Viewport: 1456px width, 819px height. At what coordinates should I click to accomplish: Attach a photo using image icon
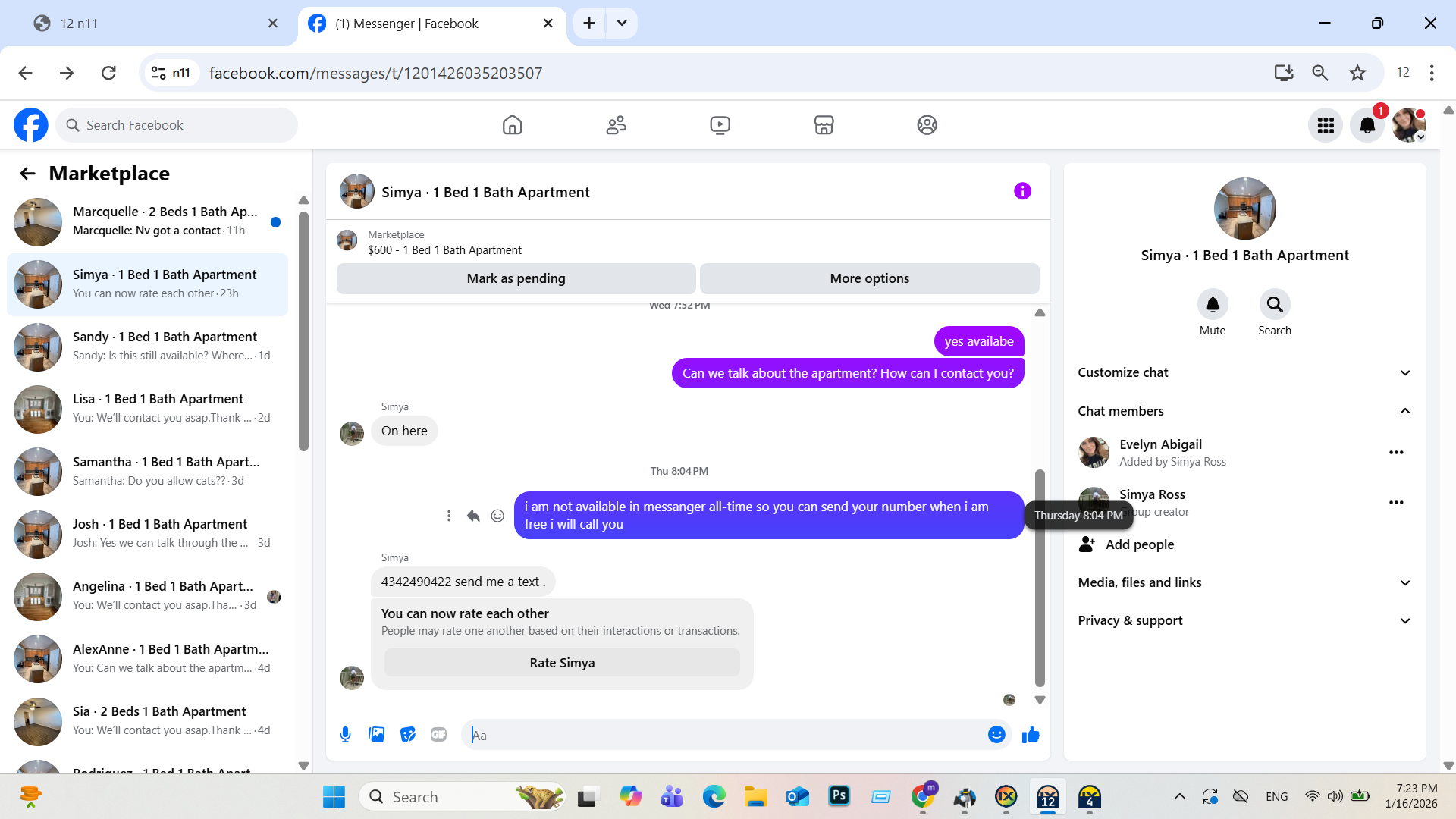pos(376,735)
